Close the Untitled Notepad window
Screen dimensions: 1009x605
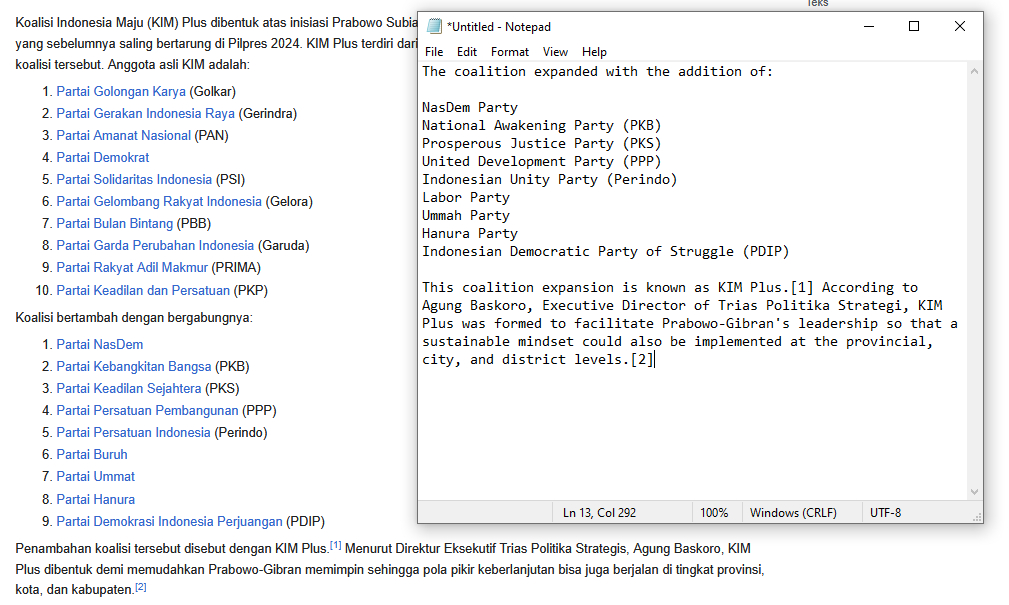tap(960, 27)
